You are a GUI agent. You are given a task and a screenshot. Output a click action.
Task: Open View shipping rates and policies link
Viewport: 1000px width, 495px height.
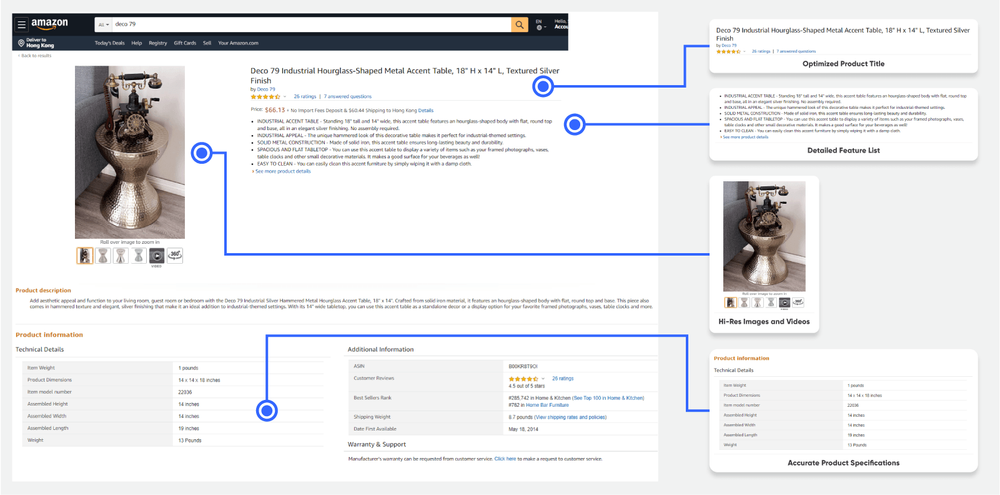pyautogui.click(x=570, y=417)
